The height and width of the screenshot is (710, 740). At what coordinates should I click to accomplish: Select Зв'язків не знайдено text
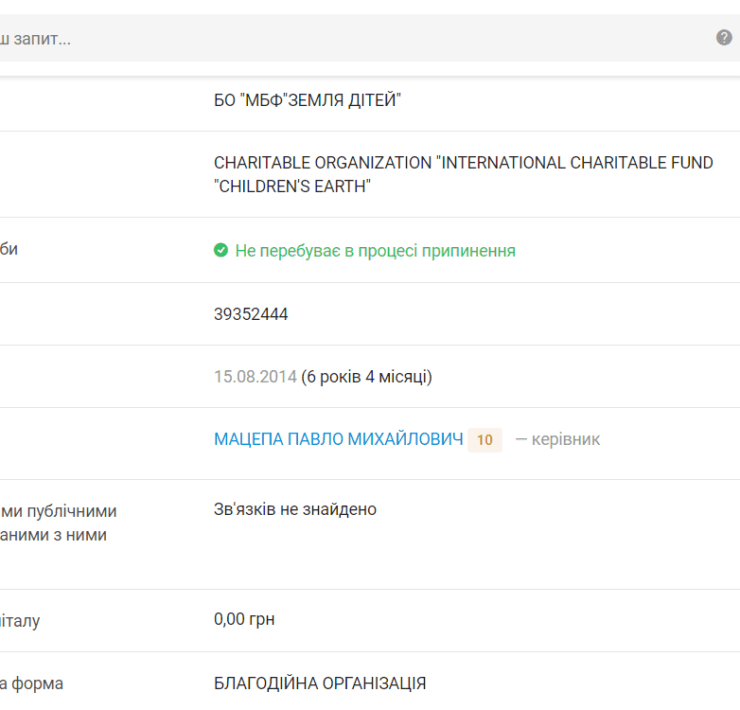pos(295,509)
